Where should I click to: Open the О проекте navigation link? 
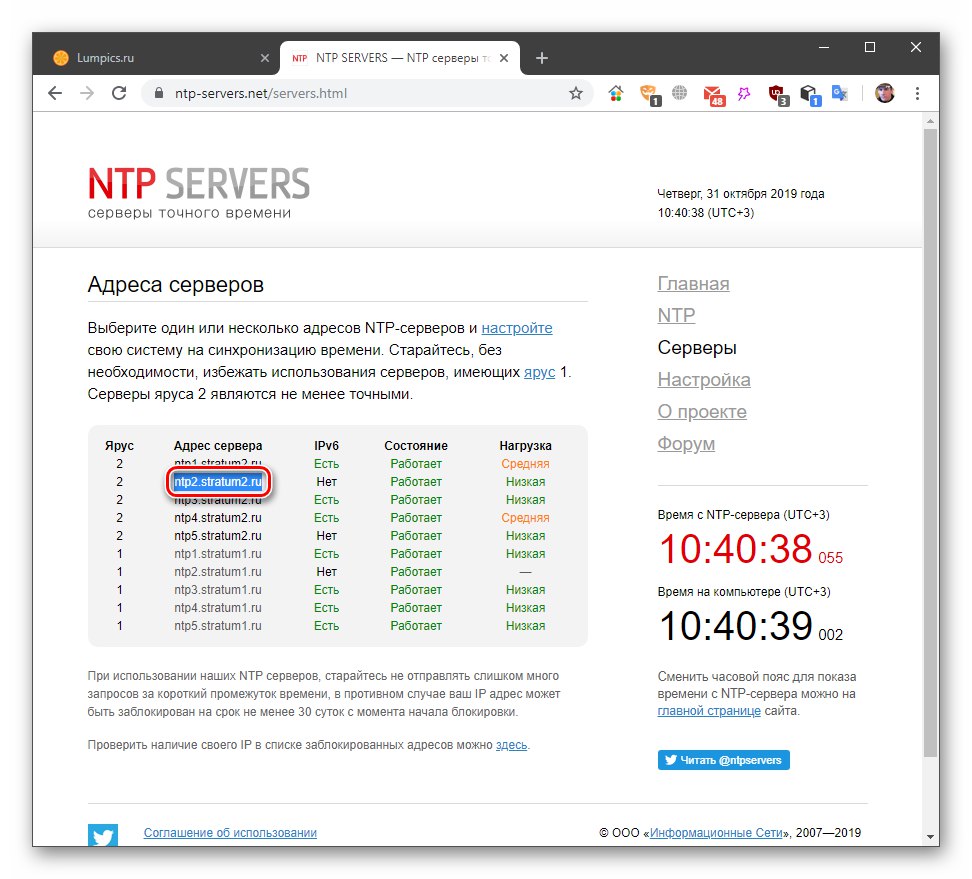click(702, 412)
